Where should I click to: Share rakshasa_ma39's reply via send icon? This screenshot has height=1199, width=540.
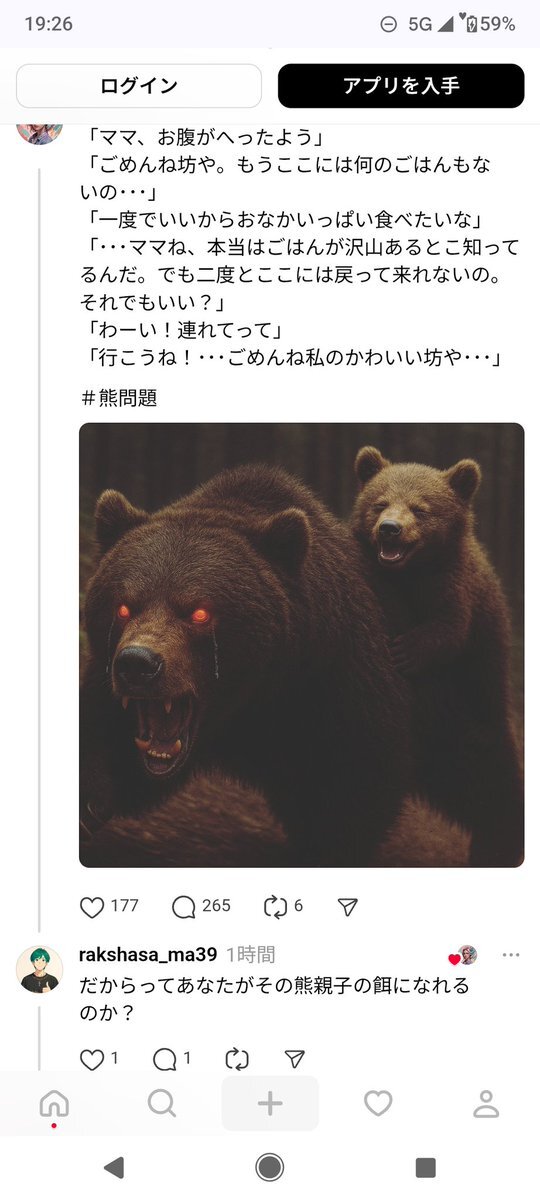pos(294,1059)
